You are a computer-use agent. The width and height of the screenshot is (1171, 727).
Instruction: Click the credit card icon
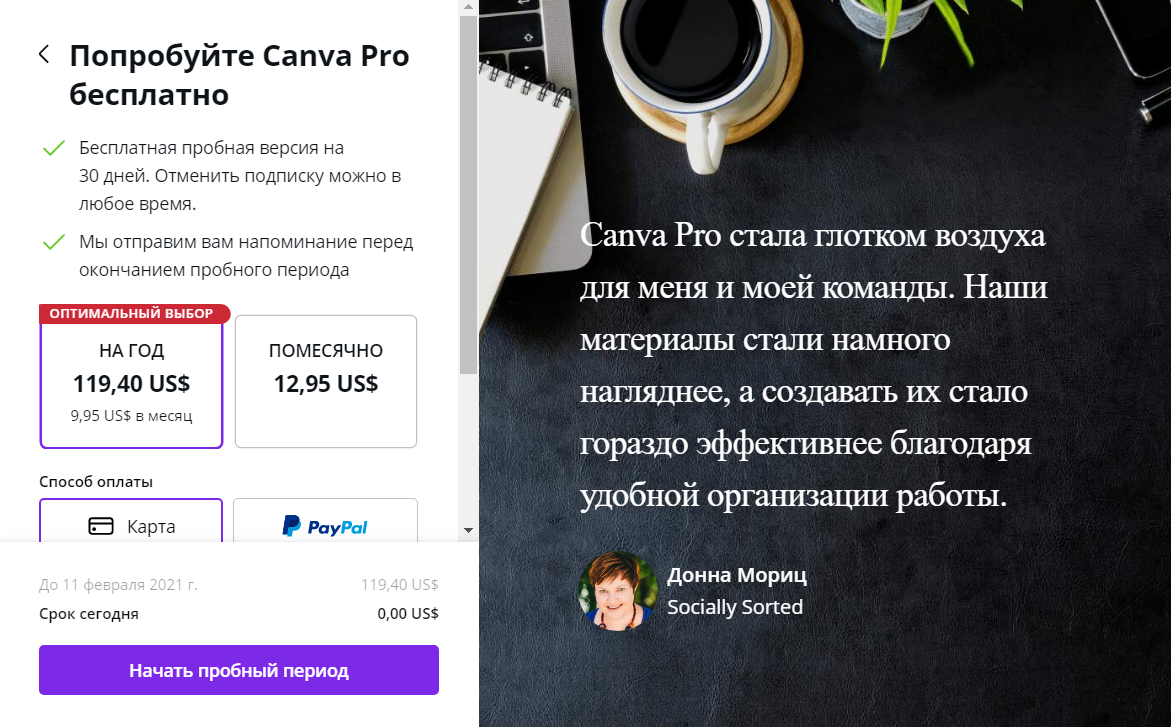[101, 526]
